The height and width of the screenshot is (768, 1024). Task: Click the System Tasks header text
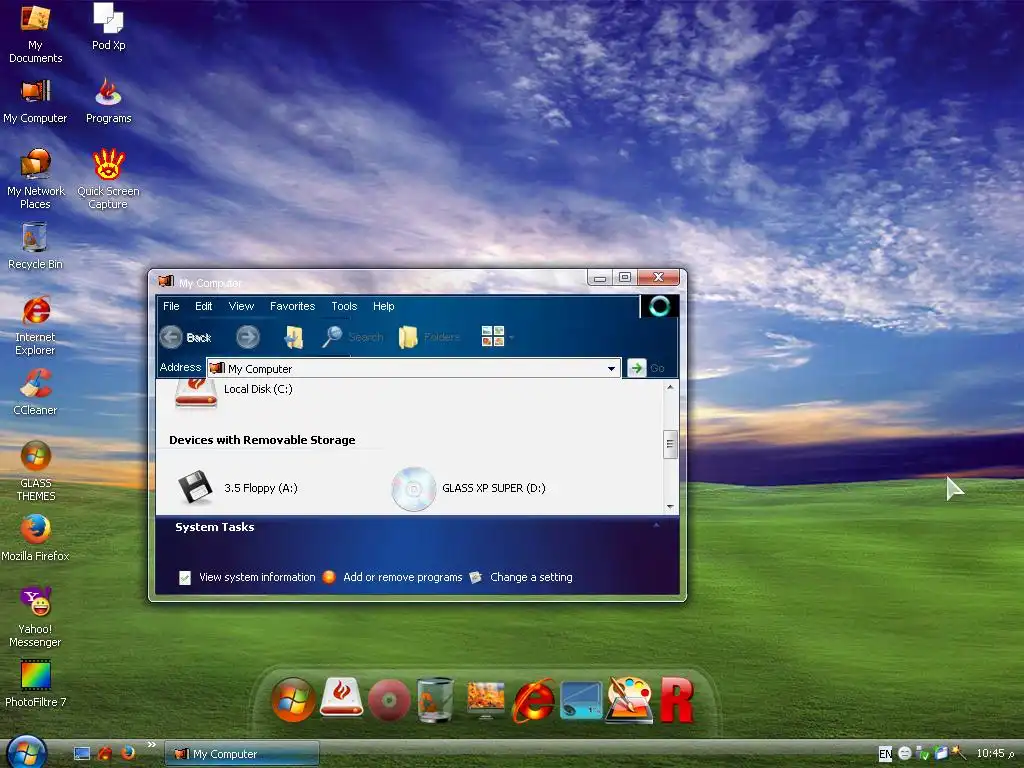pyautogui.click(x=214, y=527)
